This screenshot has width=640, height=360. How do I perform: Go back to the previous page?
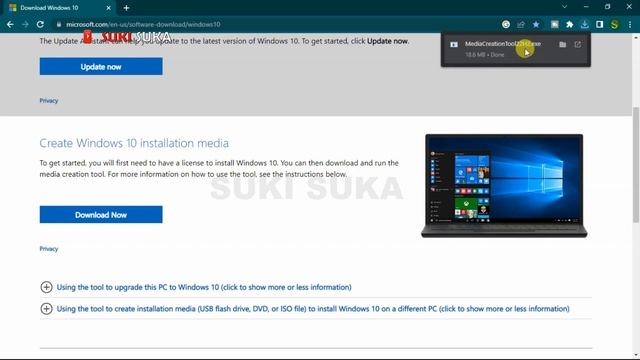click(10, 24)
